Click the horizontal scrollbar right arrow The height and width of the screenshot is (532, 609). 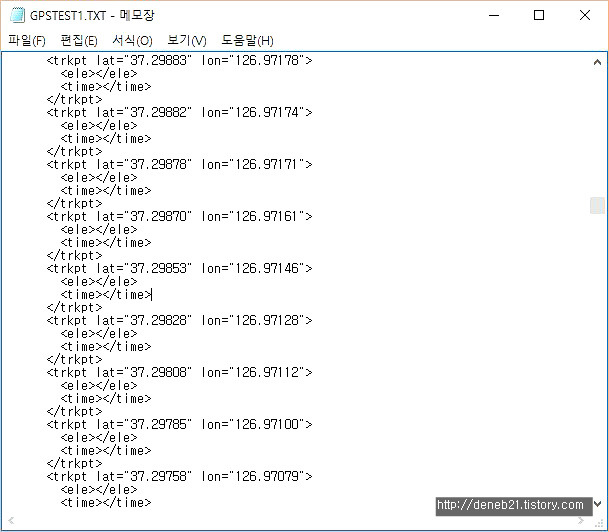(581, 520)
